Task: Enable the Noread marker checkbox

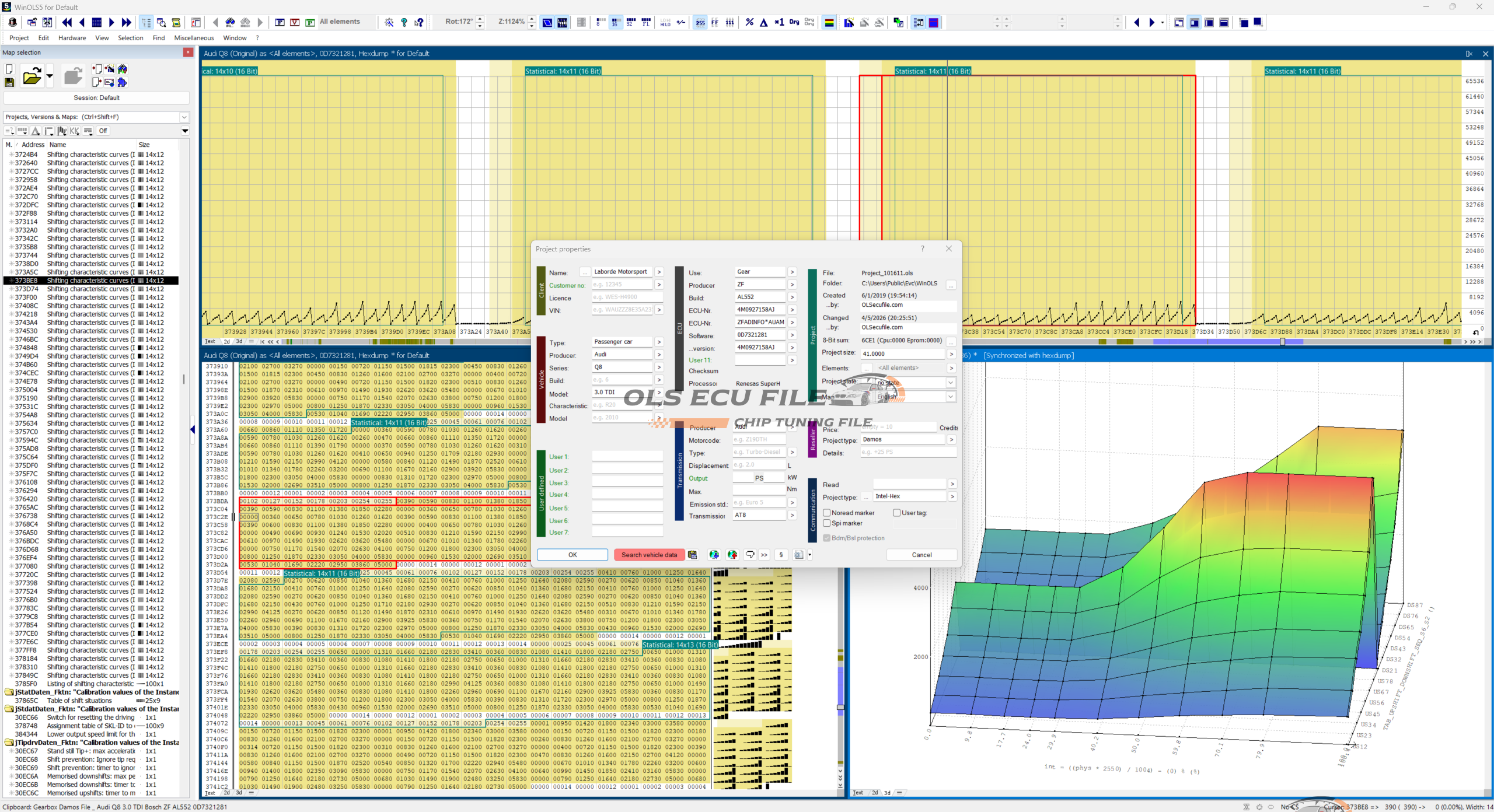Action: click(x=827, y=513)
